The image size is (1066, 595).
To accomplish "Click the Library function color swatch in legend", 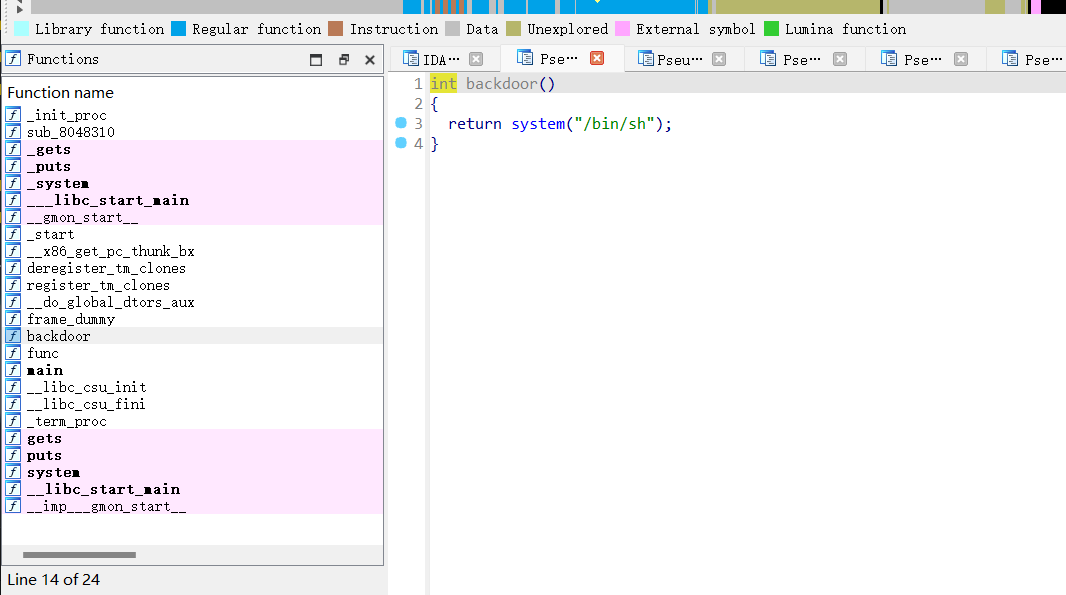I will [22, 29].
